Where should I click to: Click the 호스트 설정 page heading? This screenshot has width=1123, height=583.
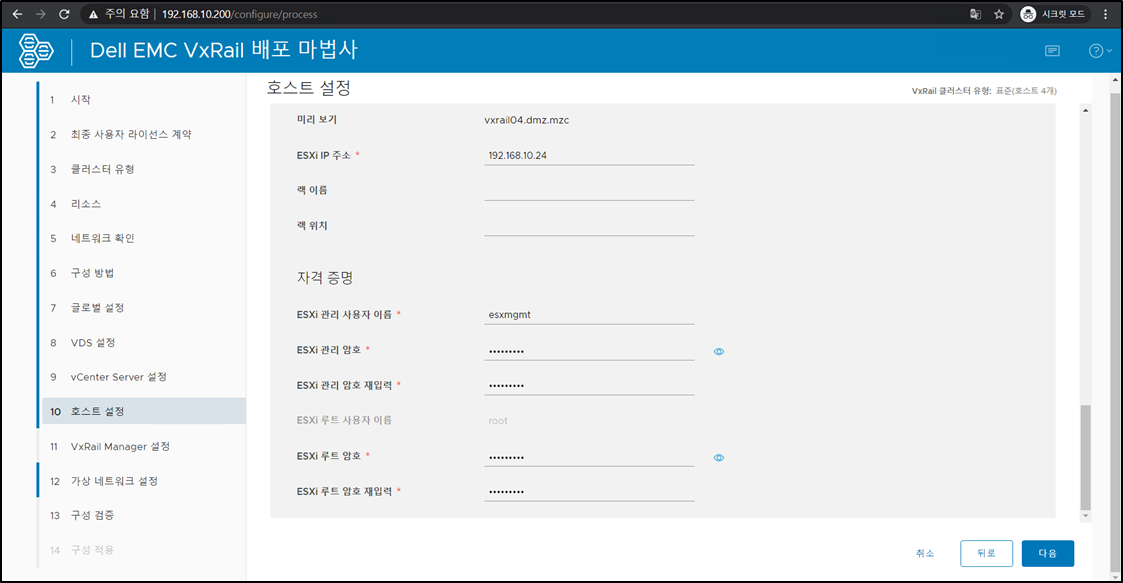tap(309, 88)
